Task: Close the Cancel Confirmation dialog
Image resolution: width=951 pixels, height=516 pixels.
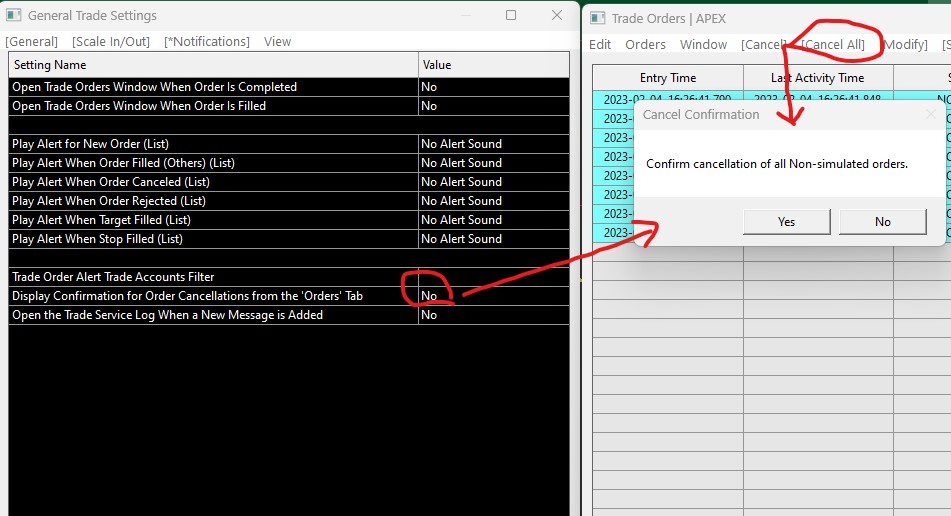Action: click(x=931, y=114)
